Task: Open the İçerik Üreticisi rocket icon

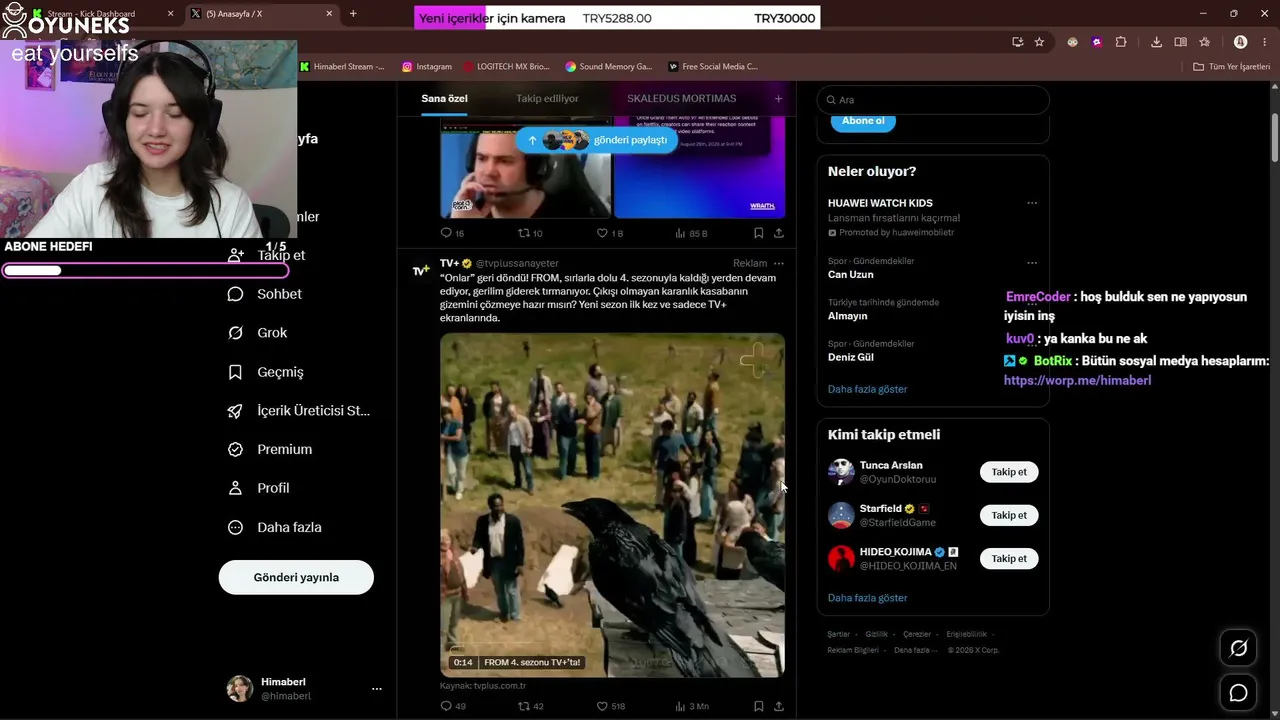Action: (236, 411)
